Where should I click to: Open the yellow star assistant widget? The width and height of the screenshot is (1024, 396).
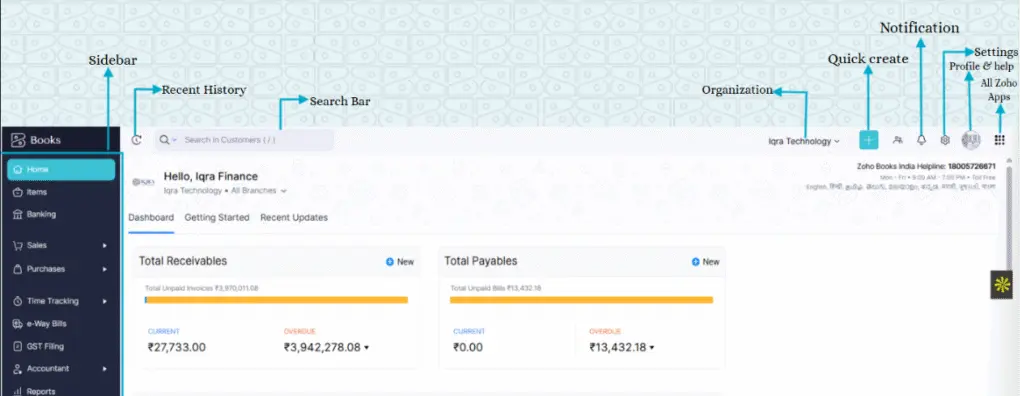pyautogui.click(x=1001, y=285)
